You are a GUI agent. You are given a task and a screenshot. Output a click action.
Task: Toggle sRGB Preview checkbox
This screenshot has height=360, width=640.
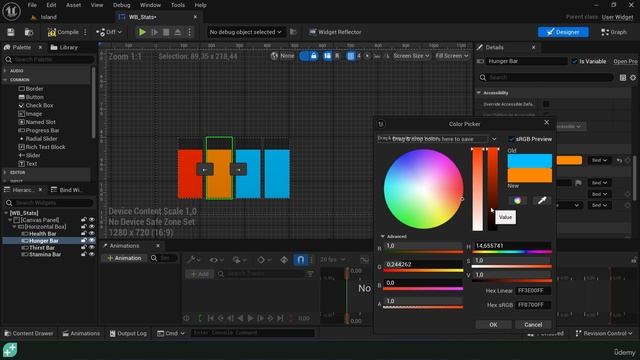(511, 139)
